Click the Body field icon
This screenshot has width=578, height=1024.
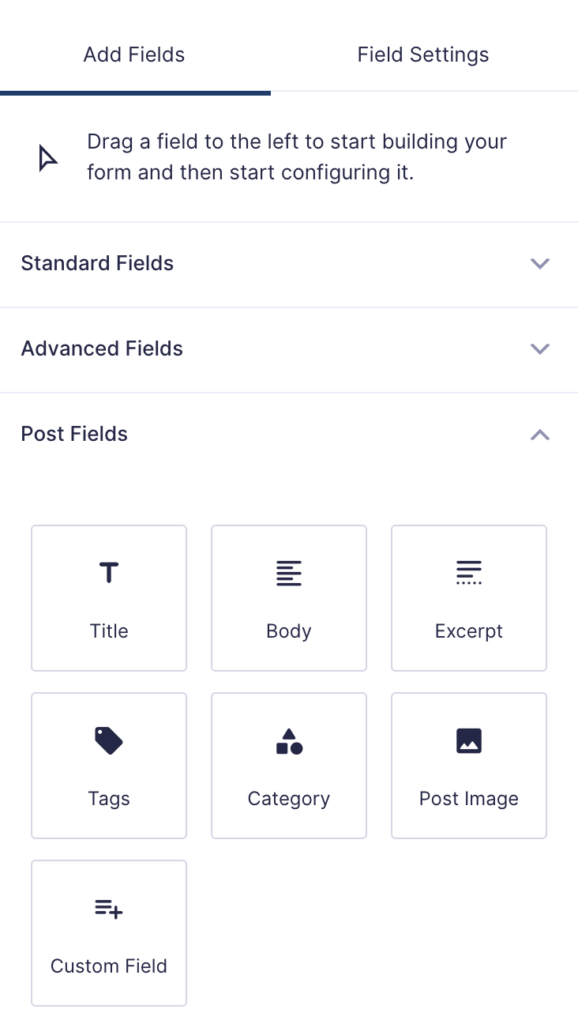288,572
